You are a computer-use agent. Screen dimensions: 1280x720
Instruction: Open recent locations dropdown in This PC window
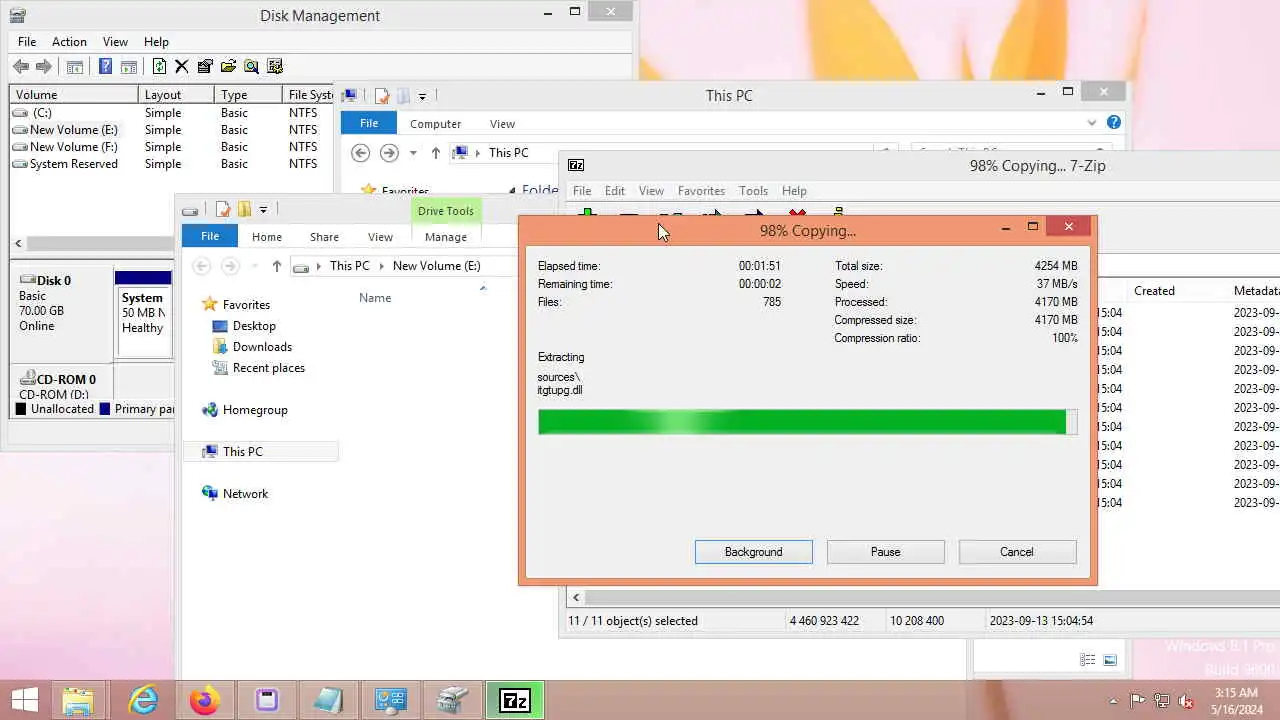pyautogui.click(x=413, y=153)
